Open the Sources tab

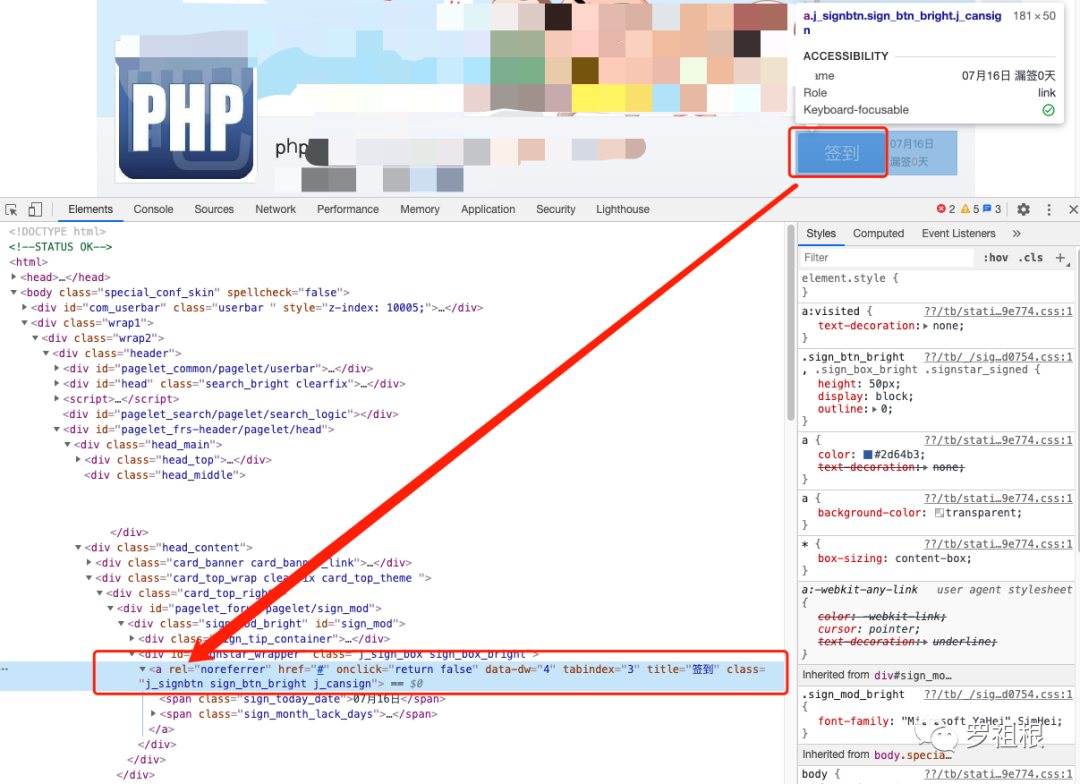tap(214, 209)
